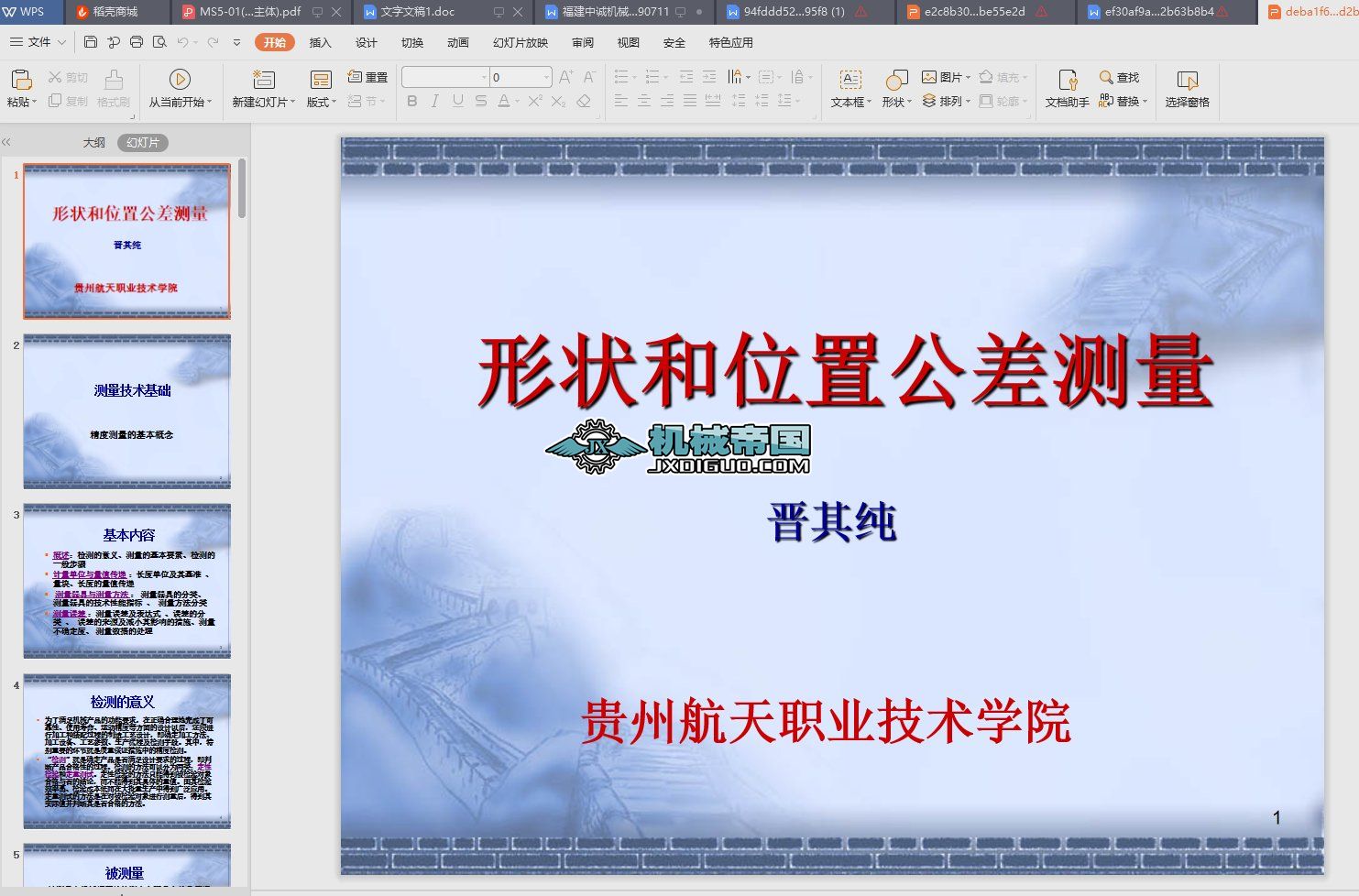Clear formatting with the eraser icon
1359x896 pixels.
click(x=584, y=102)
